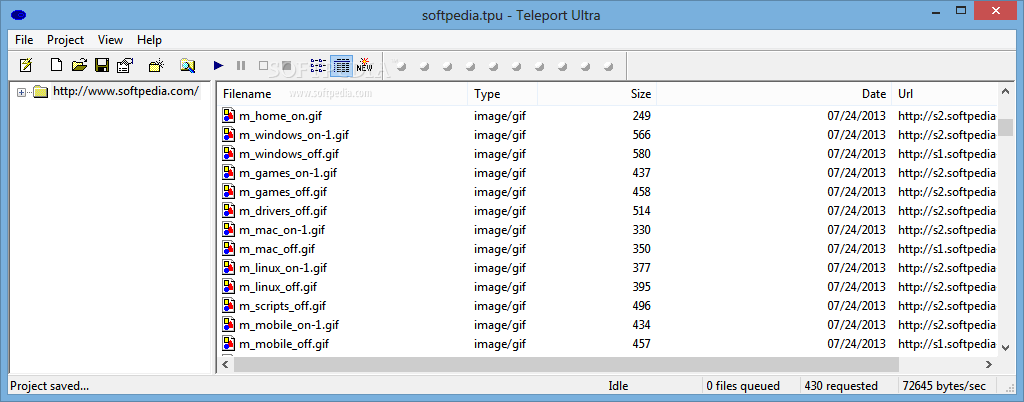
Task: Select the m_linux_on-1.gif filename
Action: pos(283,268)
